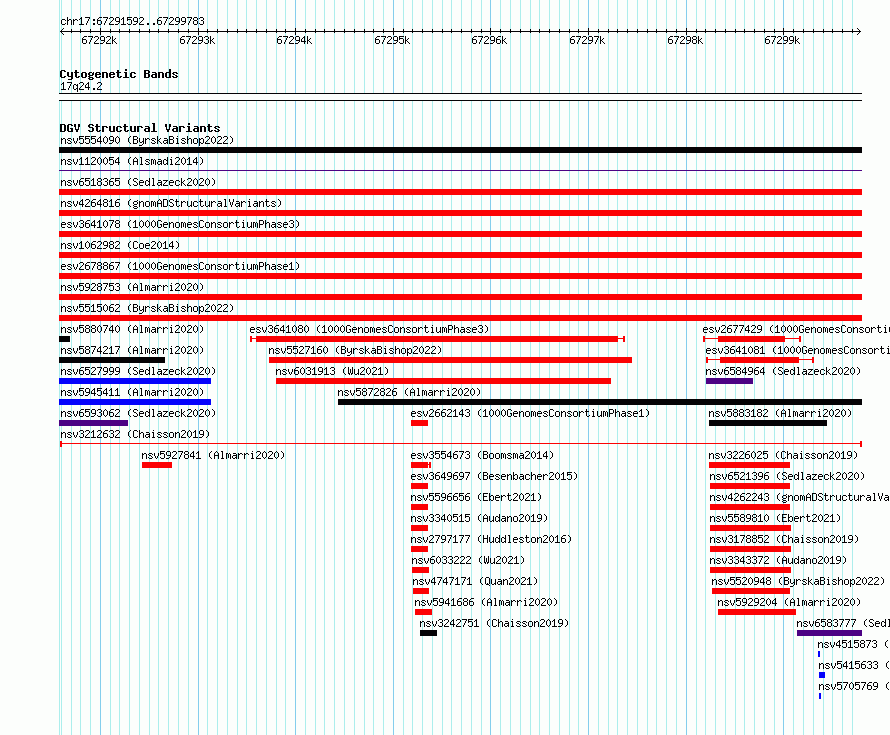Click the red bar under nsv5927841
The width and height of the screenshot is (890, 735).
157,465
